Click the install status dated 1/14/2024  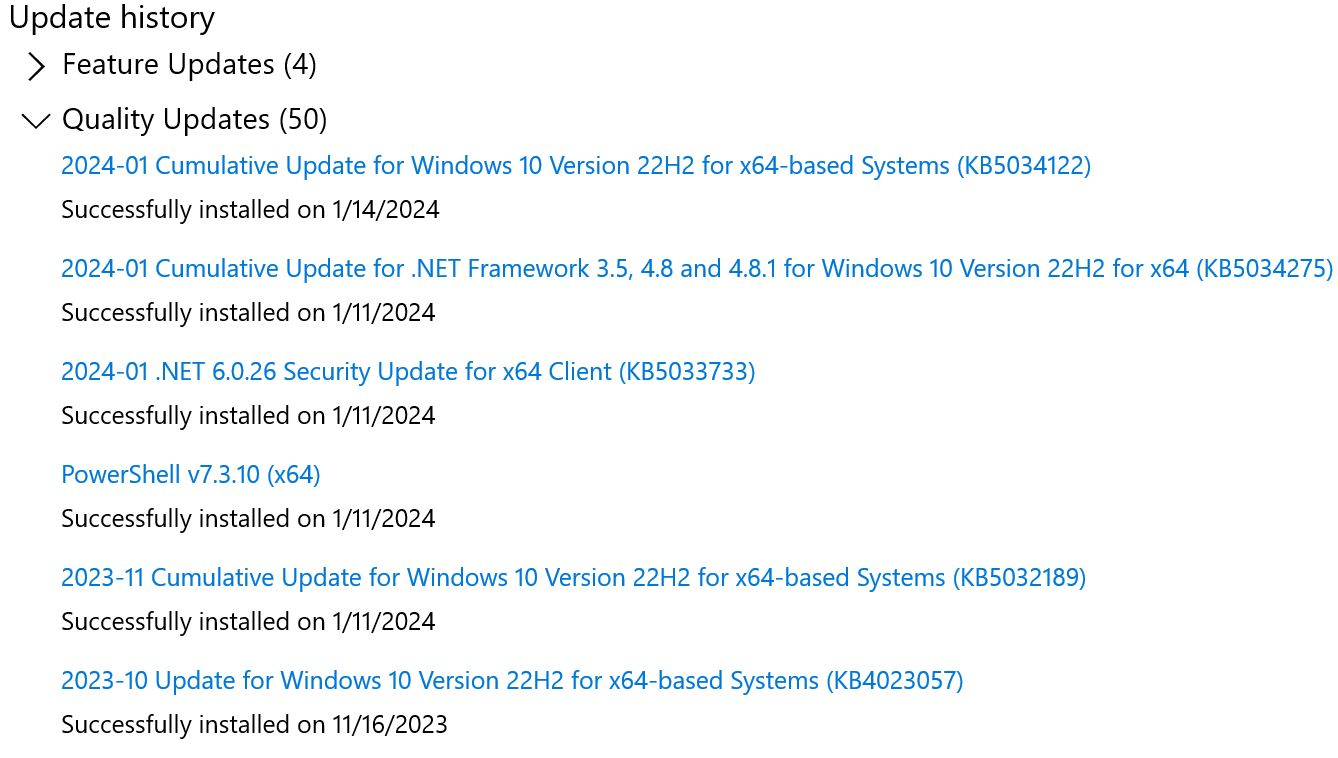[250, 210]
